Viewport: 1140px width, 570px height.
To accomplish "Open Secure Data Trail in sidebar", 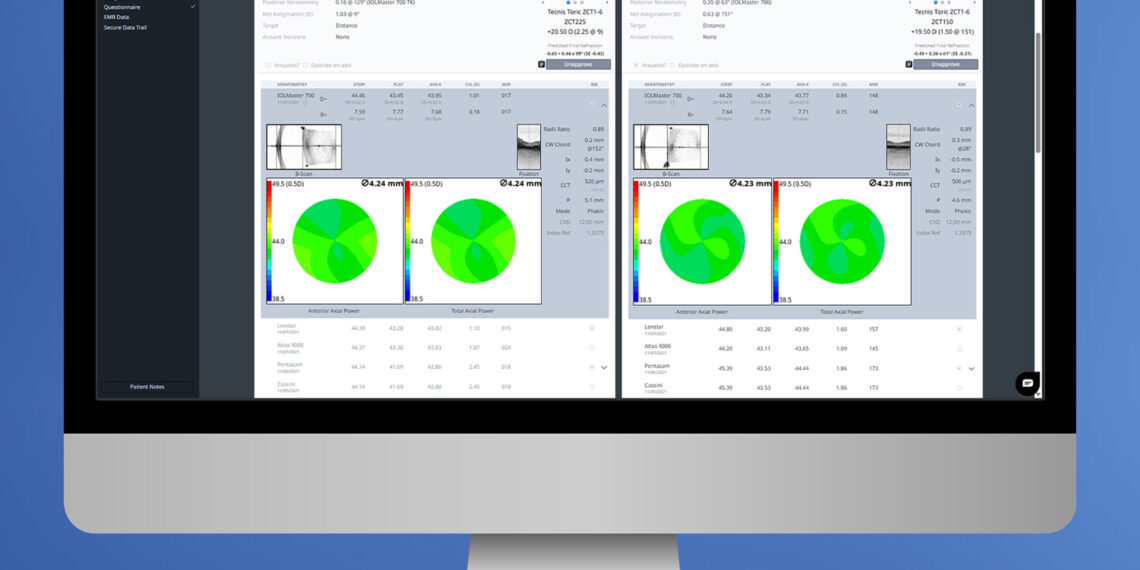I will click(x=125, y=27).
